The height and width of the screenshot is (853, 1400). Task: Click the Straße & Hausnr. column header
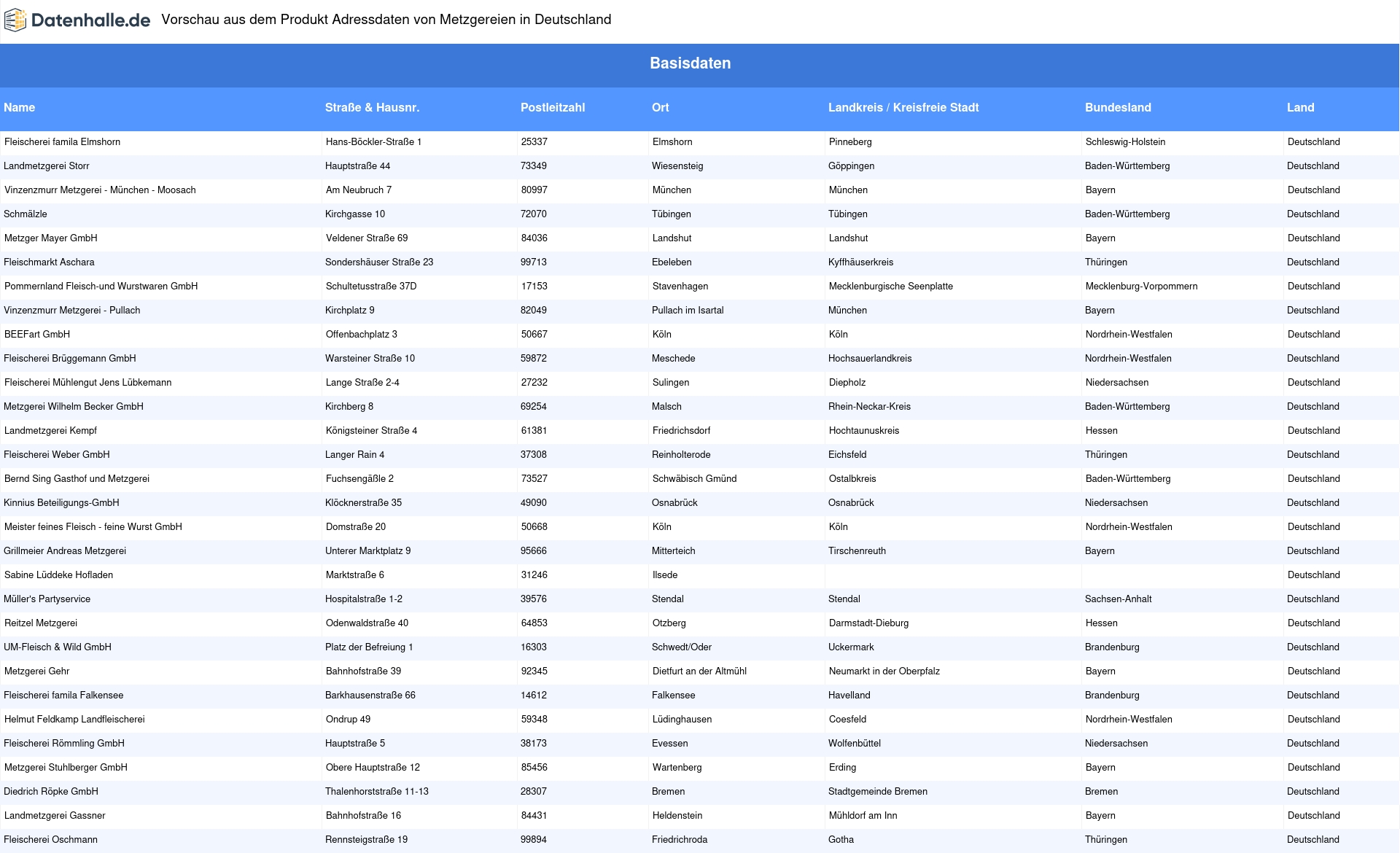372,107
